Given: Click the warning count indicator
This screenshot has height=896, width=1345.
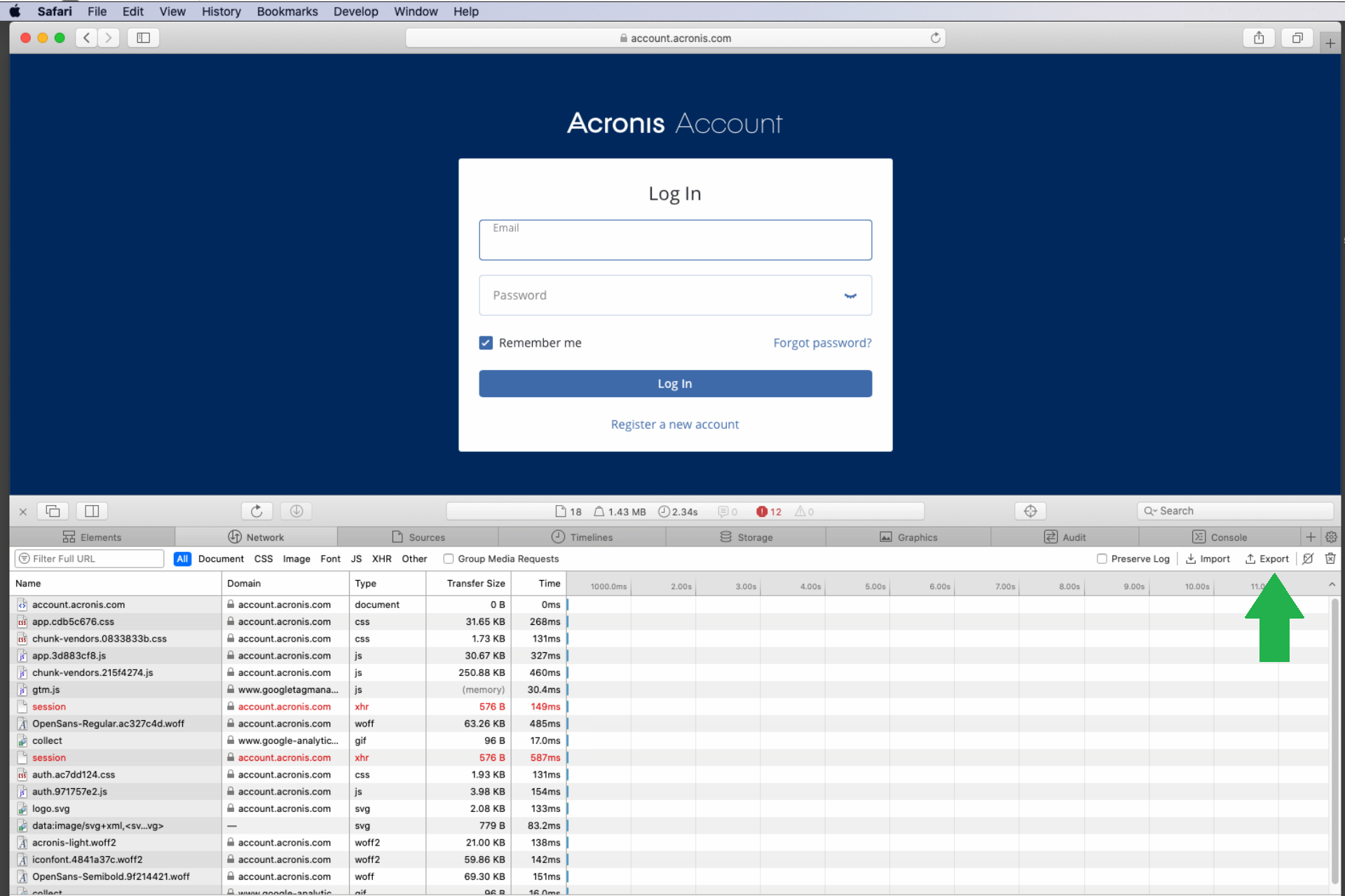Looking at the screenshot, I should tap(805, 512).
